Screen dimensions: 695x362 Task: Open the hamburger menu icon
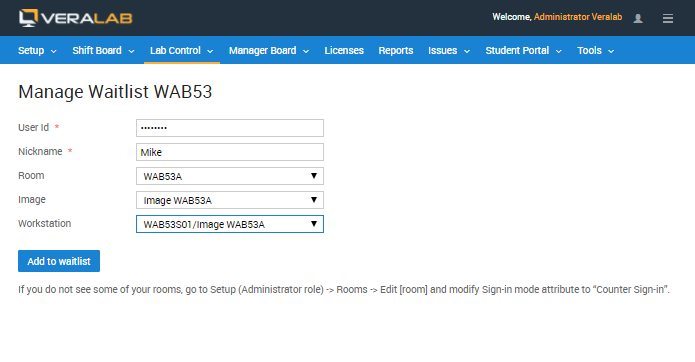[x=668, y=18]
